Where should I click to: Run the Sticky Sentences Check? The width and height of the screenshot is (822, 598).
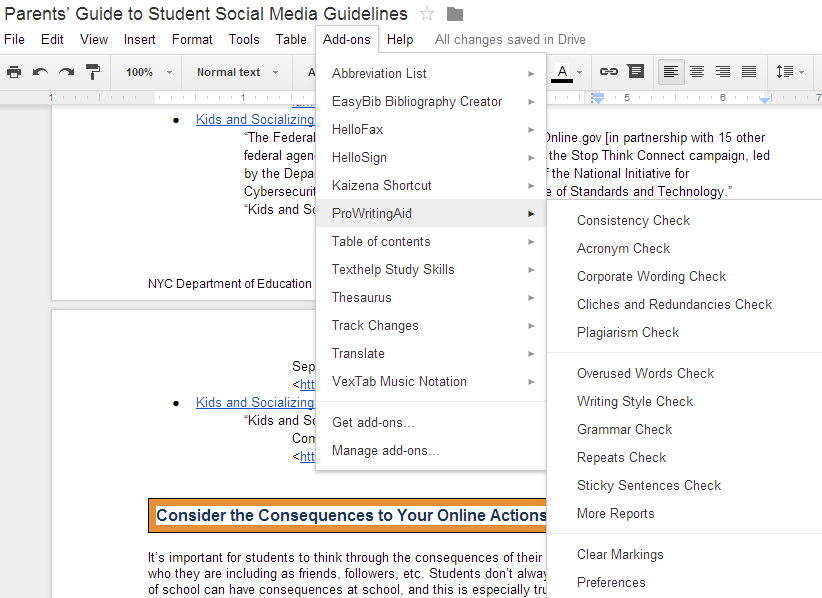pos(684,486)
